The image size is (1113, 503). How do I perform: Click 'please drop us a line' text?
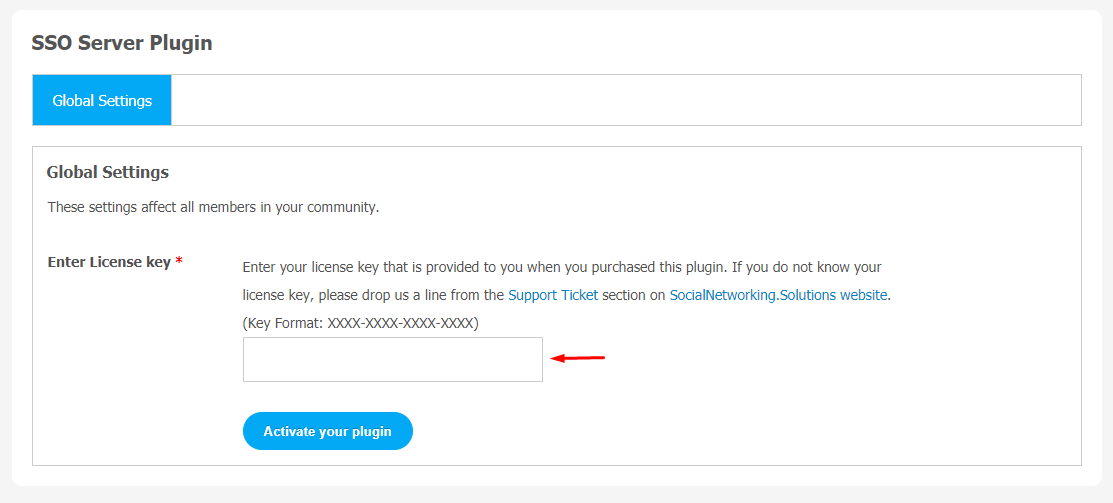point(382,295)
